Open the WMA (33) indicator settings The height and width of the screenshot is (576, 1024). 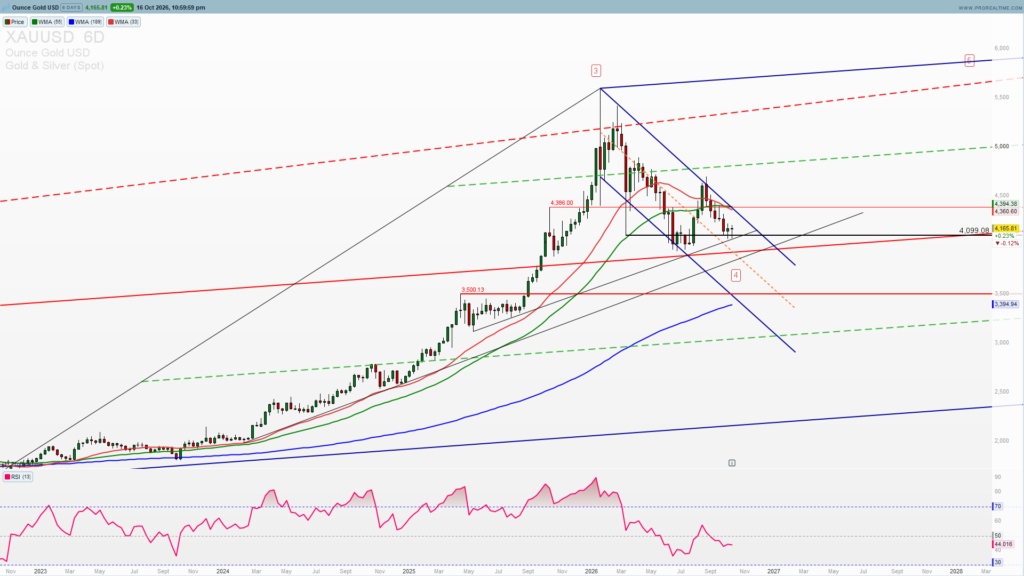123,22
